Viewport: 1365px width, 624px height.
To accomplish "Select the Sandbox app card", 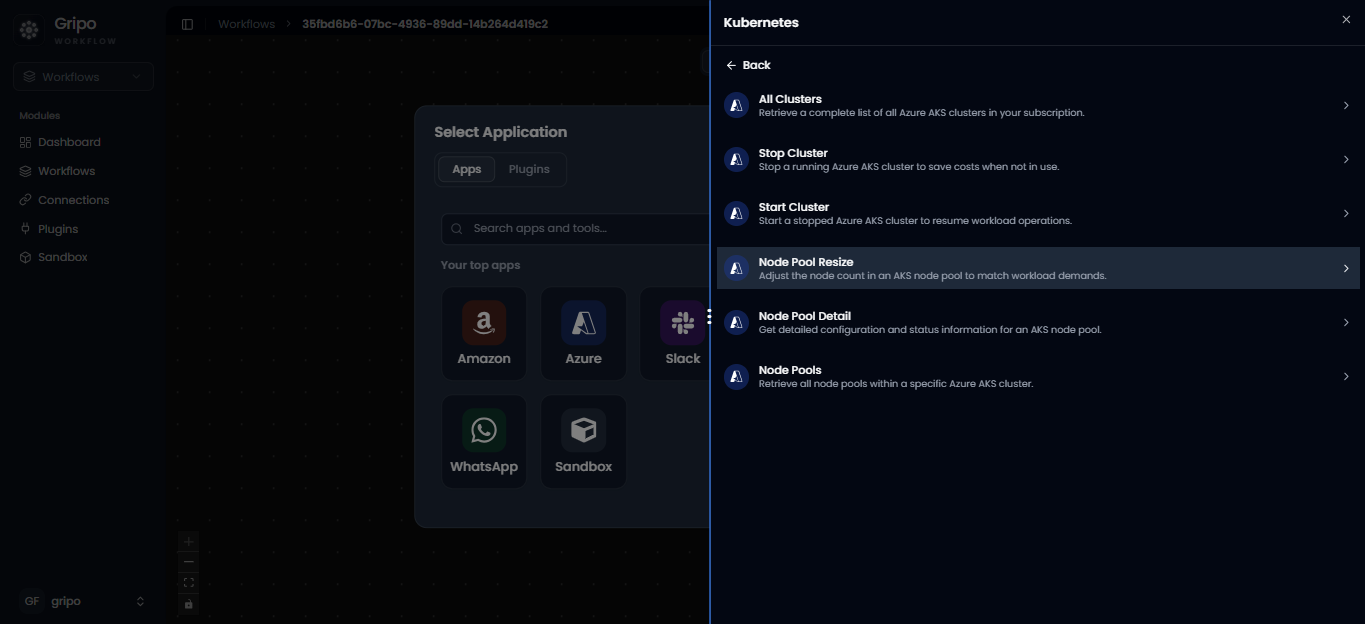I will pyautogui.click(x=583, y=442).
